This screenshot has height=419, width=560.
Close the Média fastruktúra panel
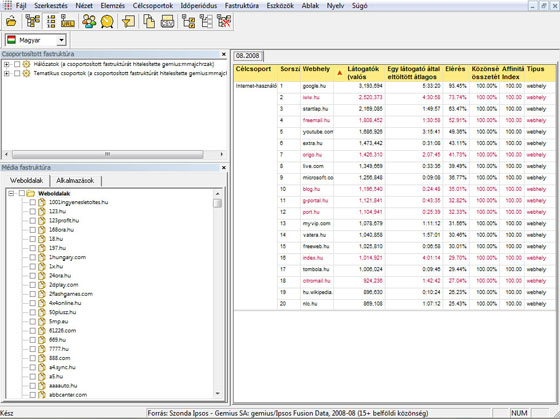(224, 168)
